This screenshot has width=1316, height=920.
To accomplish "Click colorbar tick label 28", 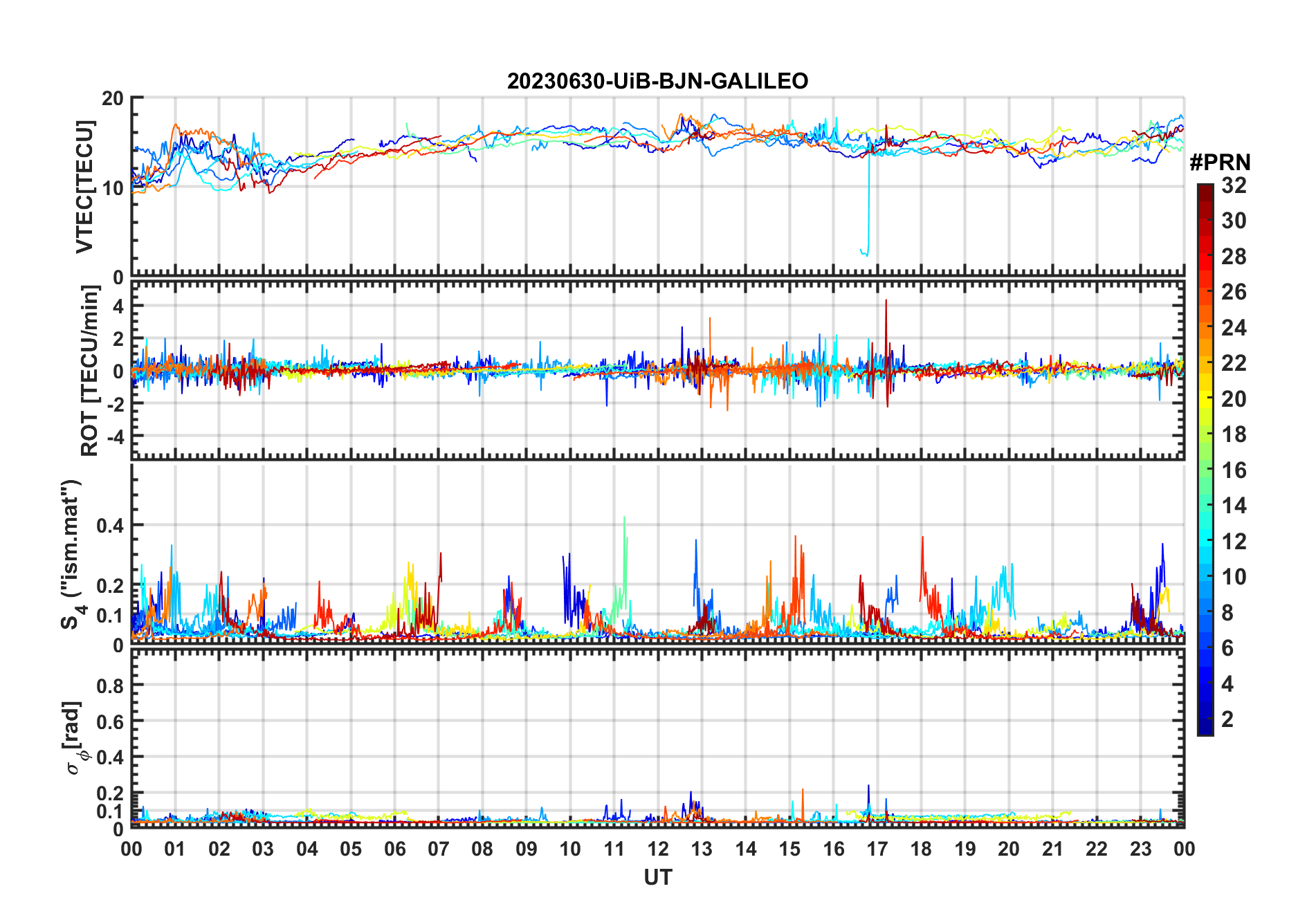I will point(1234,257).
